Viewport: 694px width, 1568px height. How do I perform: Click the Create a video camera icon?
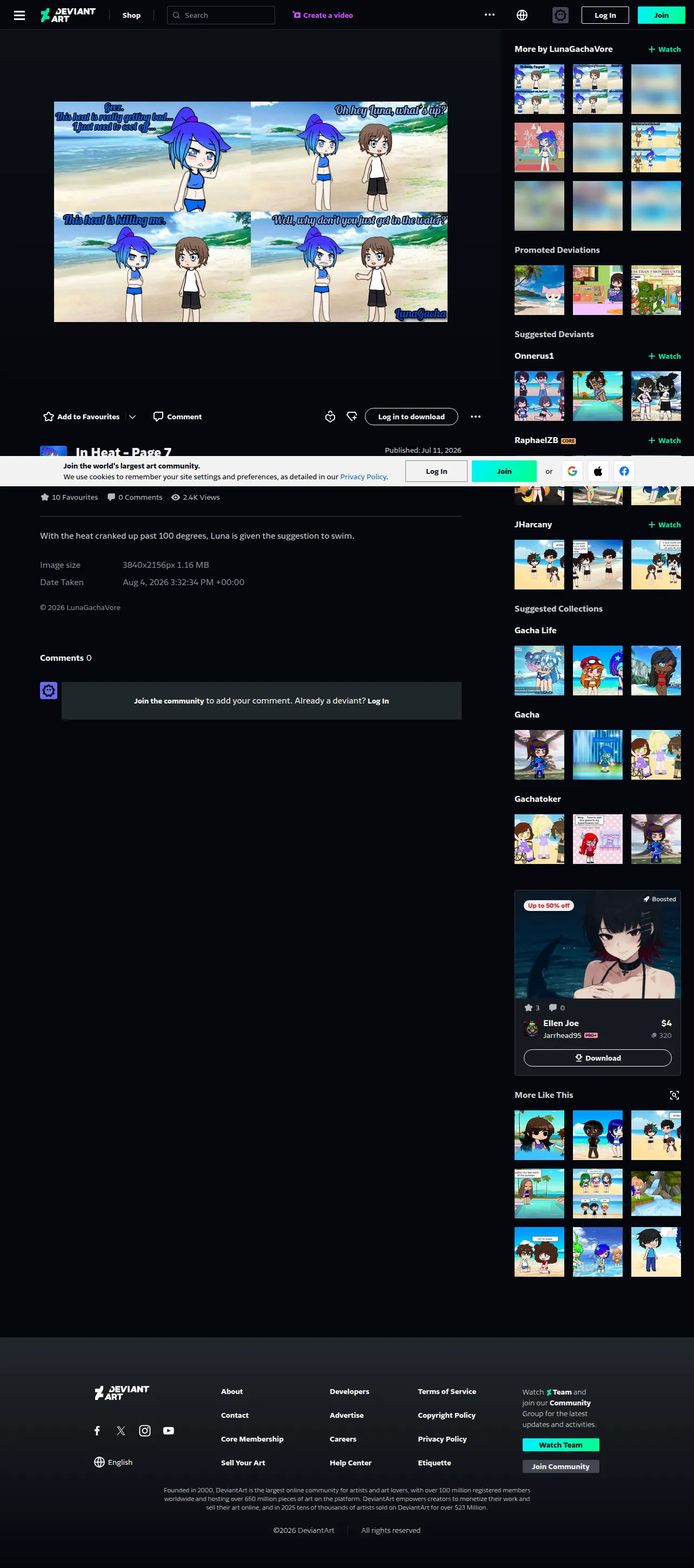297,15
